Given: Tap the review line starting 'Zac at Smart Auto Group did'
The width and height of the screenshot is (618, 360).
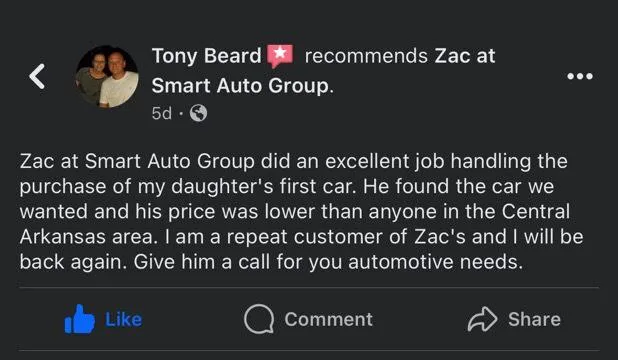Looking at the screenshot, I should click(x=294, y=161).
